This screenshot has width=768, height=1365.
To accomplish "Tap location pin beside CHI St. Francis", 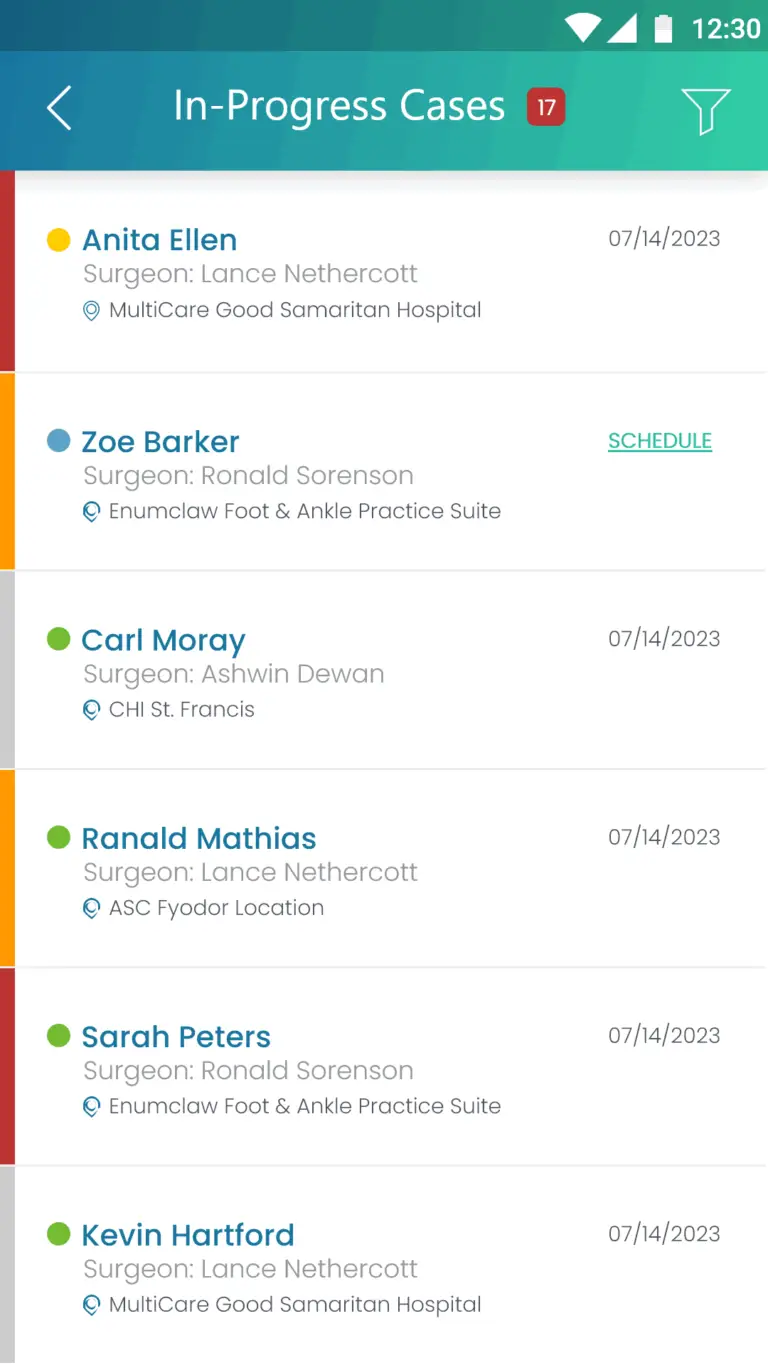I will coord(91,710).
